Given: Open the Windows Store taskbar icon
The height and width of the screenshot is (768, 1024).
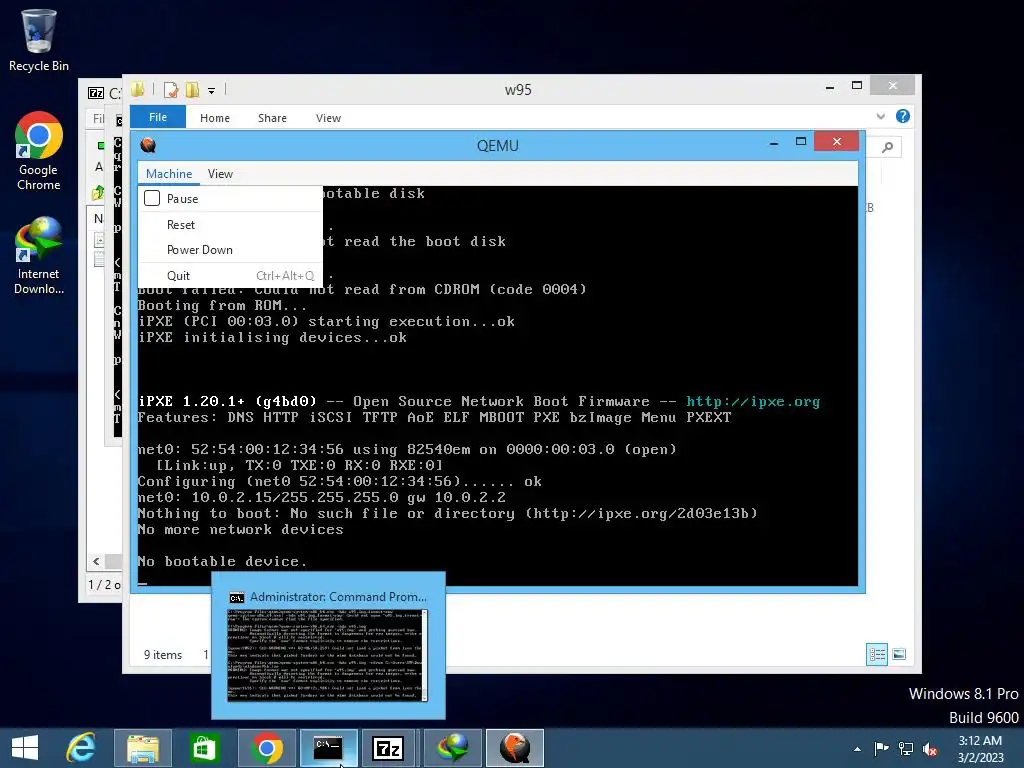Looking at the screenshot, I should click(204, 748).
